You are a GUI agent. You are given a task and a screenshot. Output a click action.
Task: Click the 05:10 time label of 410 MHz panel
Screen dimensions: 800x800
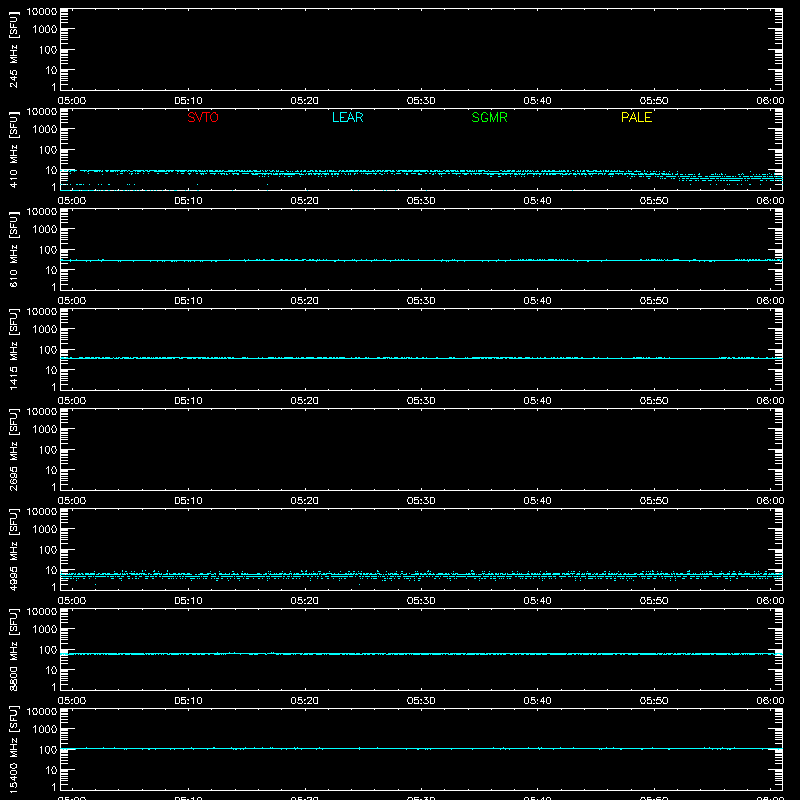pyautogui.click(x=188, y=201)
